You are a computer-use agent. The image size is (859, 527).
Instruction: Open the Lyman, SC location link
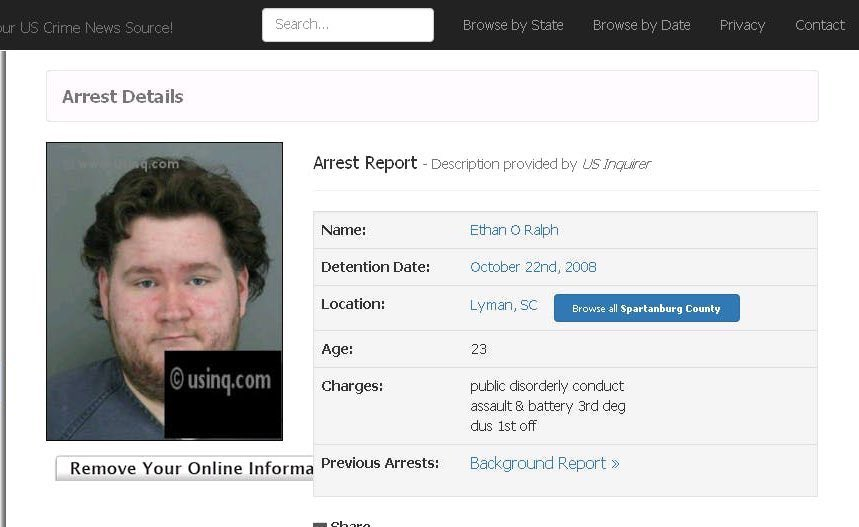point(503,305)
